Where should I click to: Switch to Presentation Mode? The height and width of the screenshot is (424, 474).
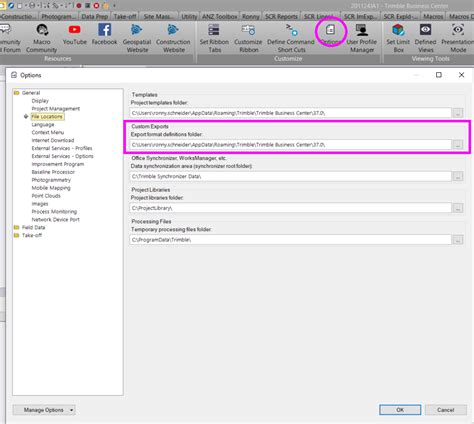coord(457,38)
